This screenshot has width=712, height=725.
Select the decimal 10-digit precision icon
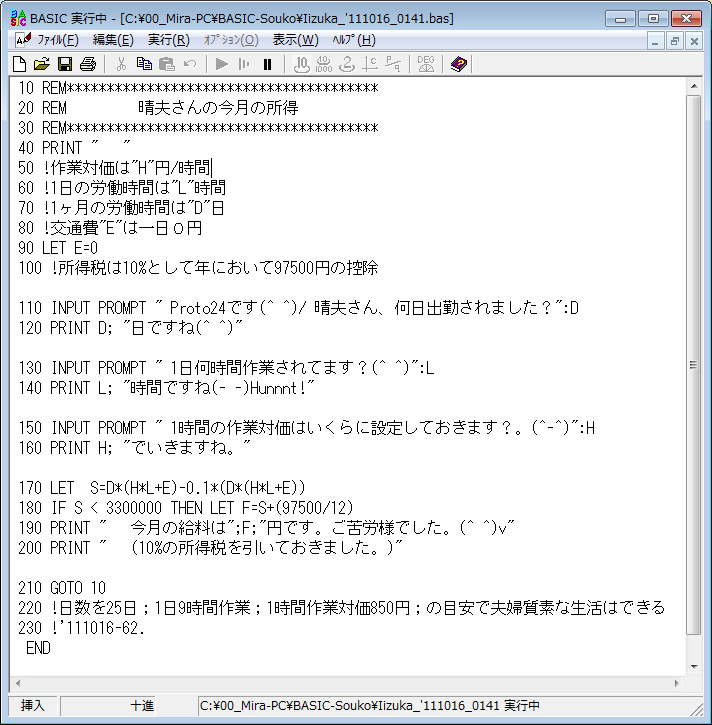click(x=301, y=64)
